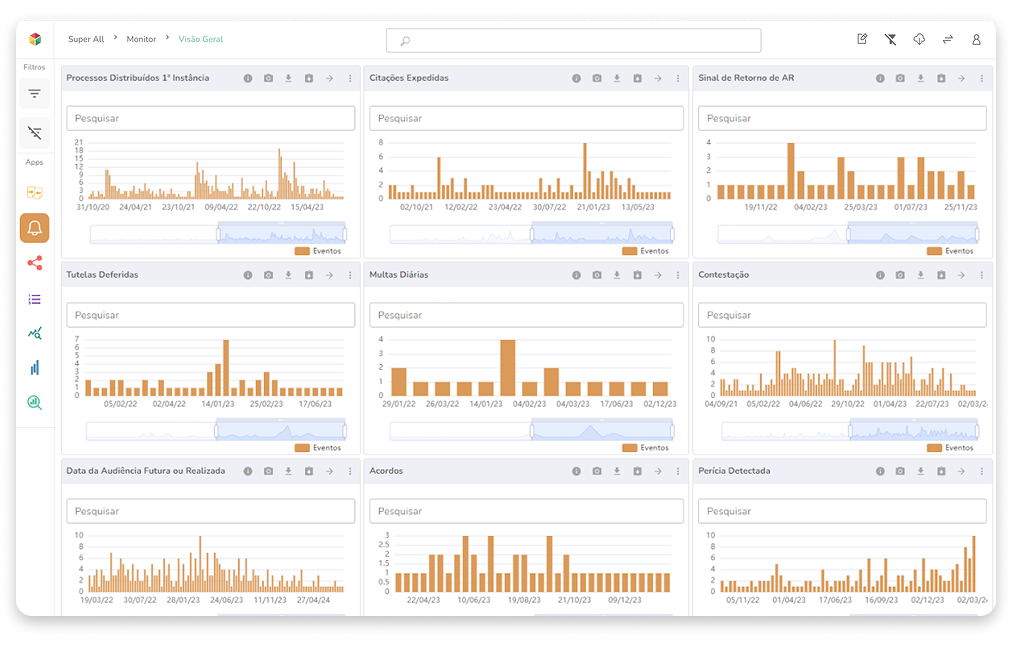The height and width of the screenshot is (648, 1020).
Task: Click the range slider under Contestação chart
Action: [x=850, y=430]
